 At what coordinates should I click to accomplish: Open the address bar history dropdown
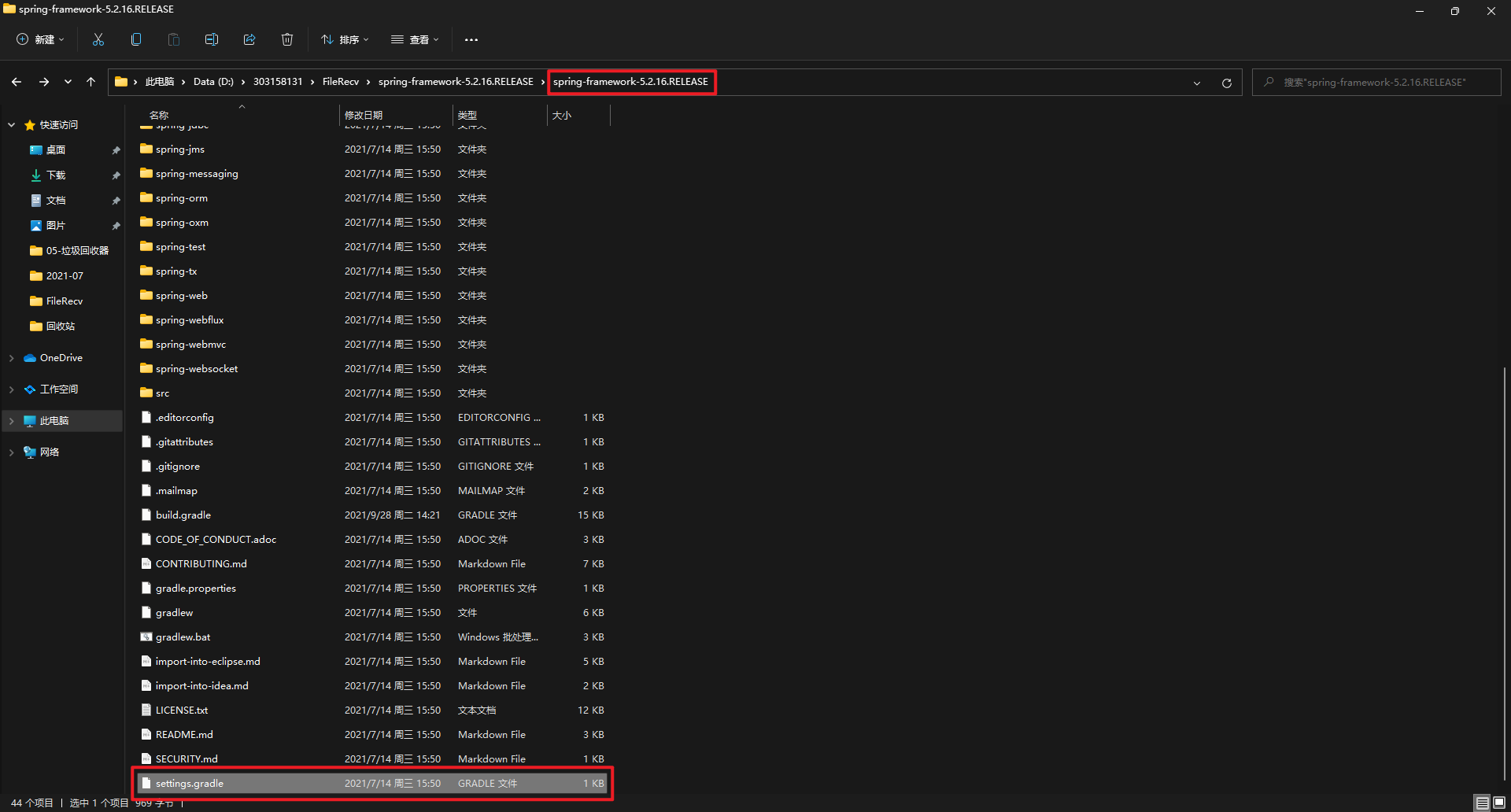1197,83
